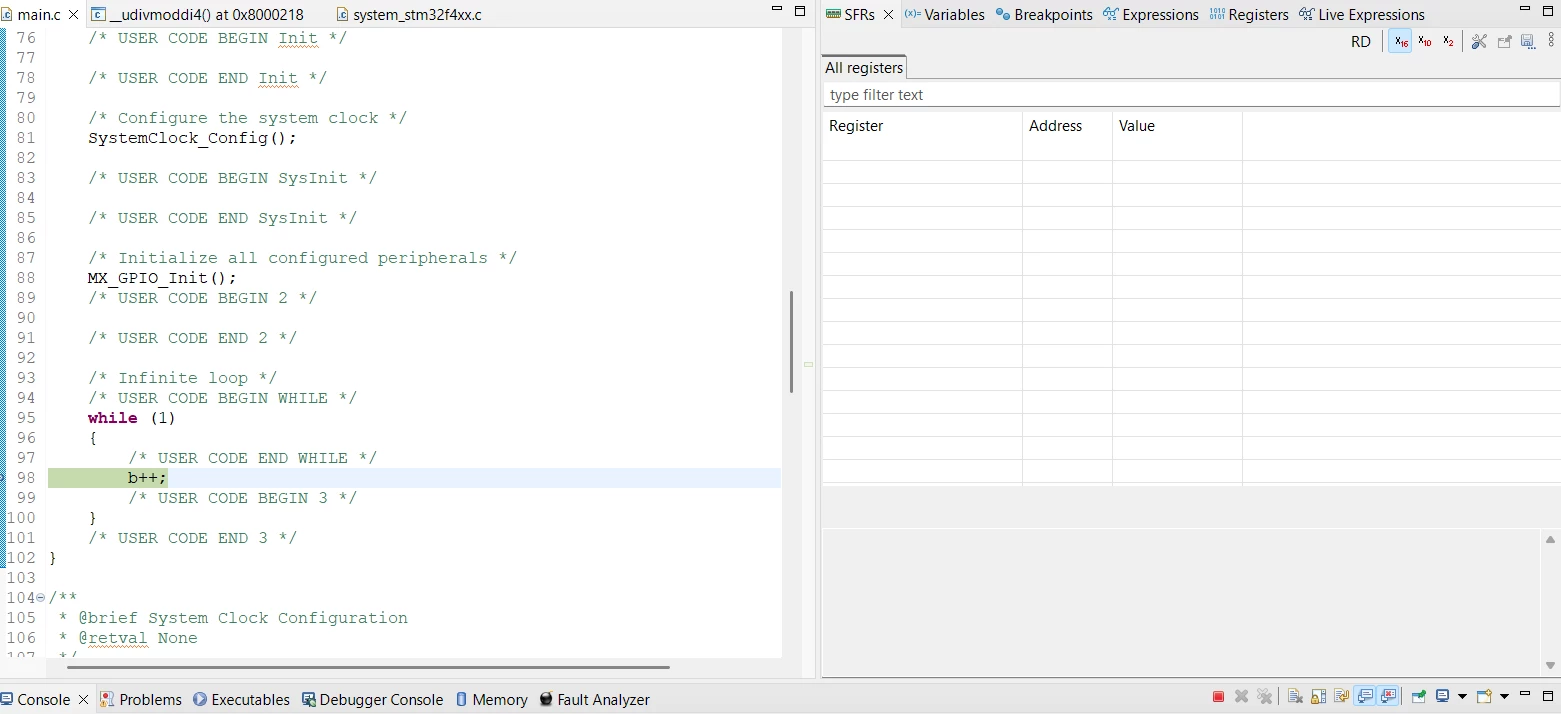Viewport: 1561px width, 714px height.
Task: Switch register display to decimal (x10)
Action: pyautogui.click(x=1425, y=41)
